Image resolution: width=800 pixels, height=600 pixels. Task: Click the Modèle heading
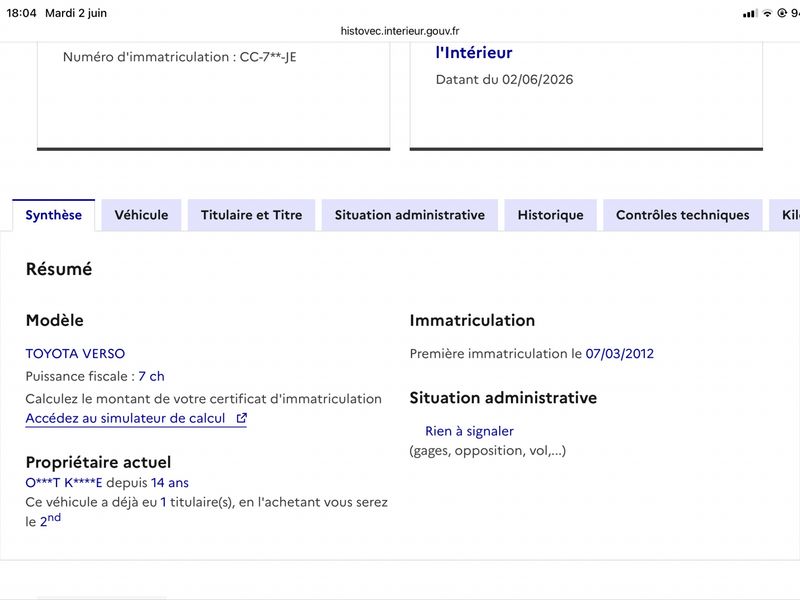coord(55,320)
